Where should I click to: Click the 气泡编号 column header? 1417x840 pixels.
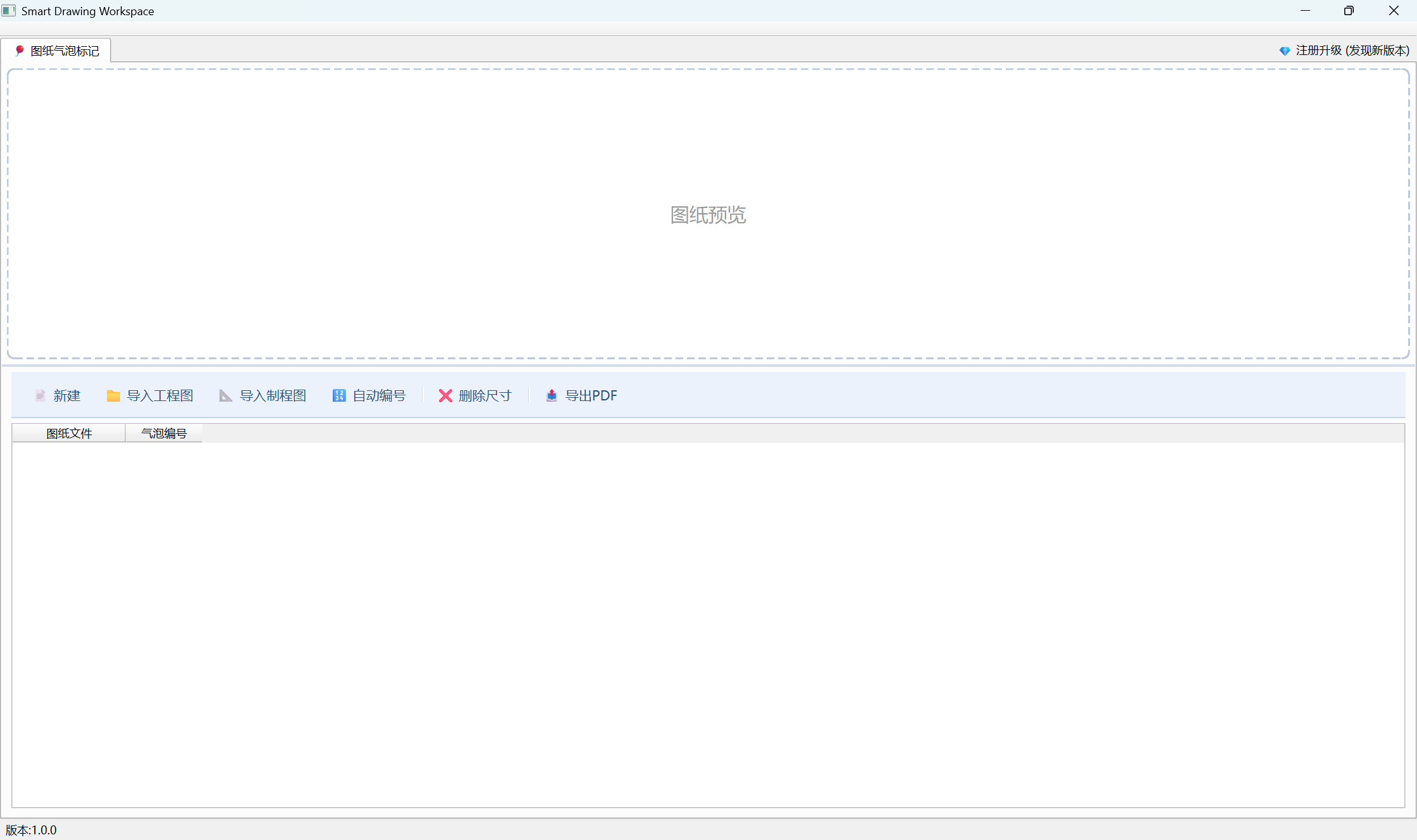[164, 433]
